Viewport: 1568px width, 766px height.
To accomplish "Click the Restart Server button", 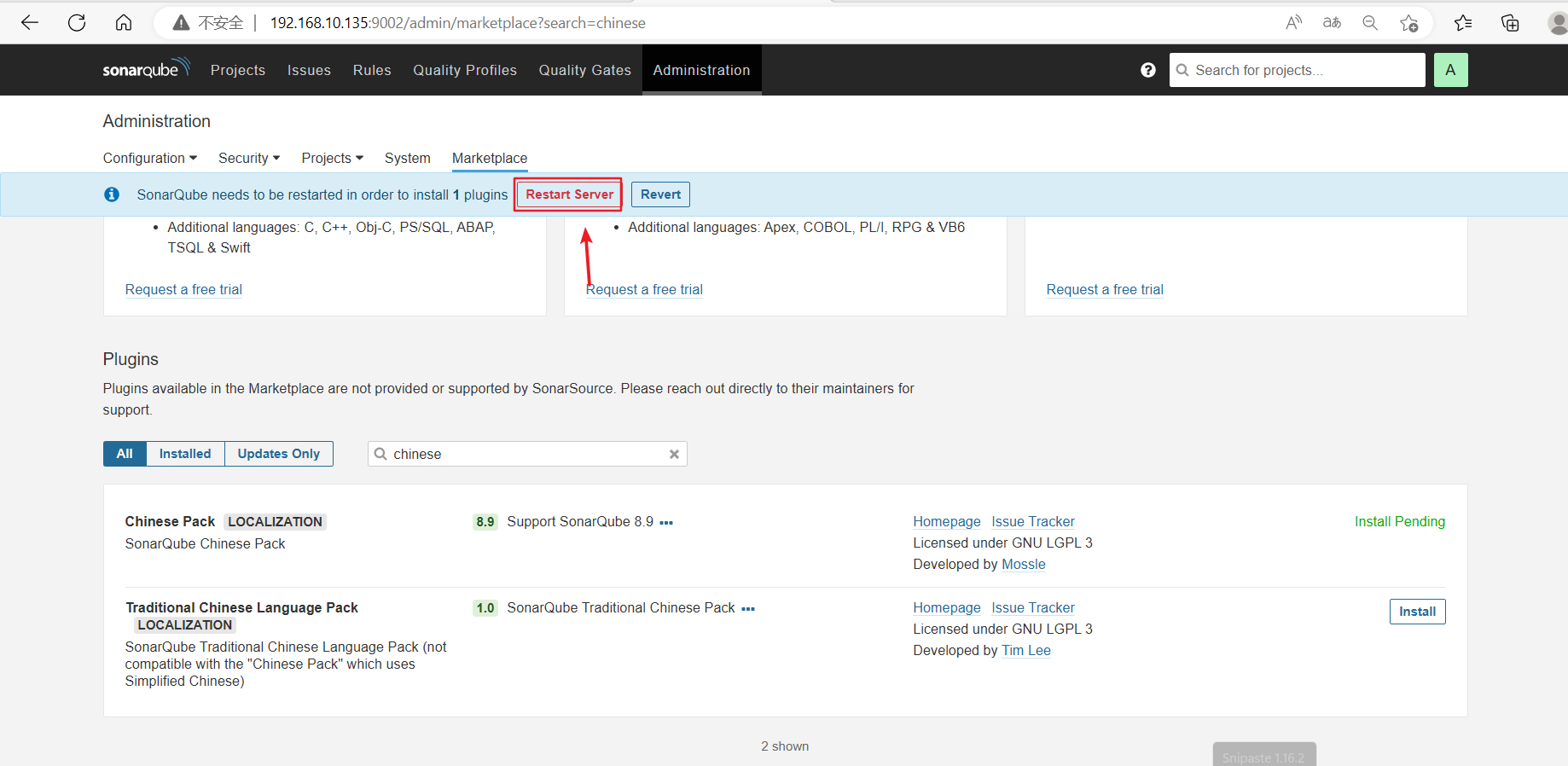I will 569,194.
